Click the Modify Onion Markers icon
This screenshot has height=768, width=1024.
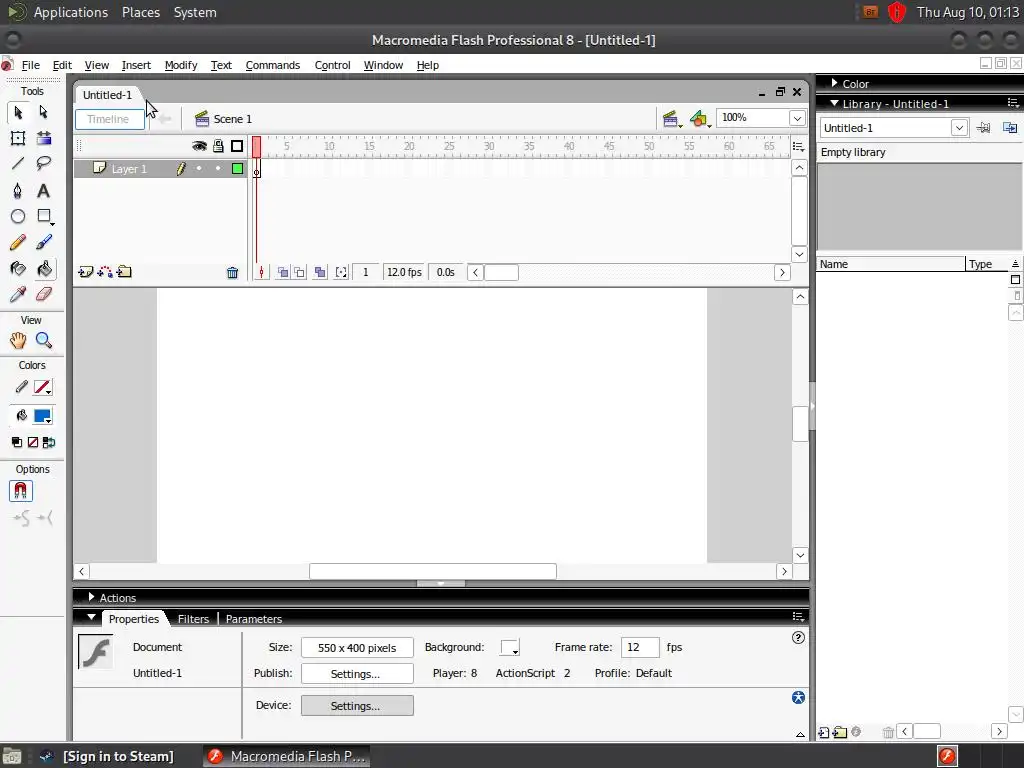click(x=341, y=272)
